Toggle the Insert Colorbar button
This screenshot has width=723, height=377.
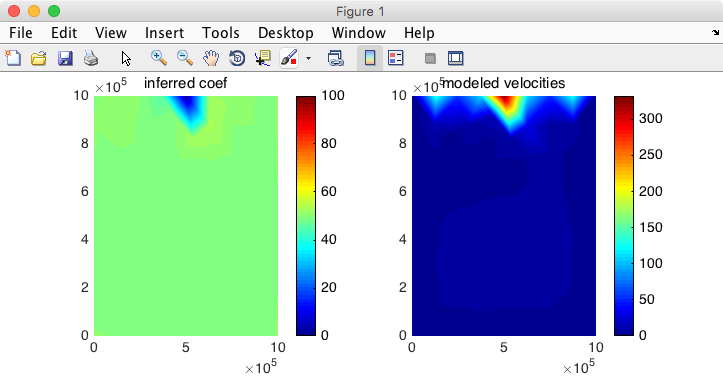370,58
